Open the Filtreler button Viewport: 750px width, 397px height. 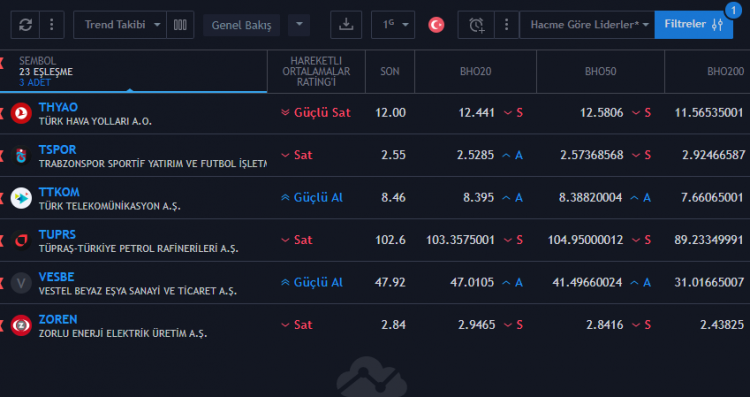(694, 24)
